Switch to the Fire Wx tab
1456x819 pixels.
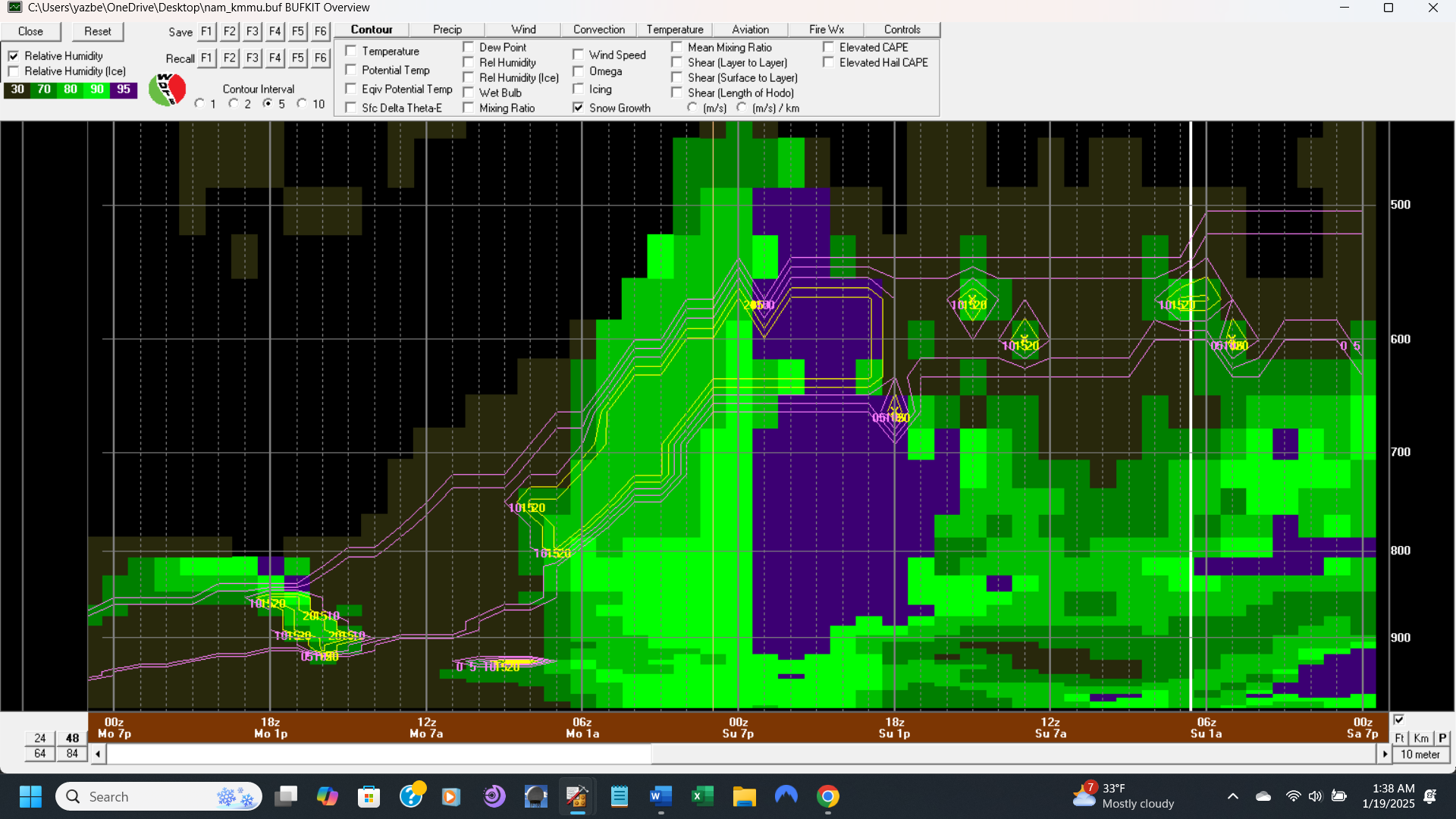coord(827,30)
